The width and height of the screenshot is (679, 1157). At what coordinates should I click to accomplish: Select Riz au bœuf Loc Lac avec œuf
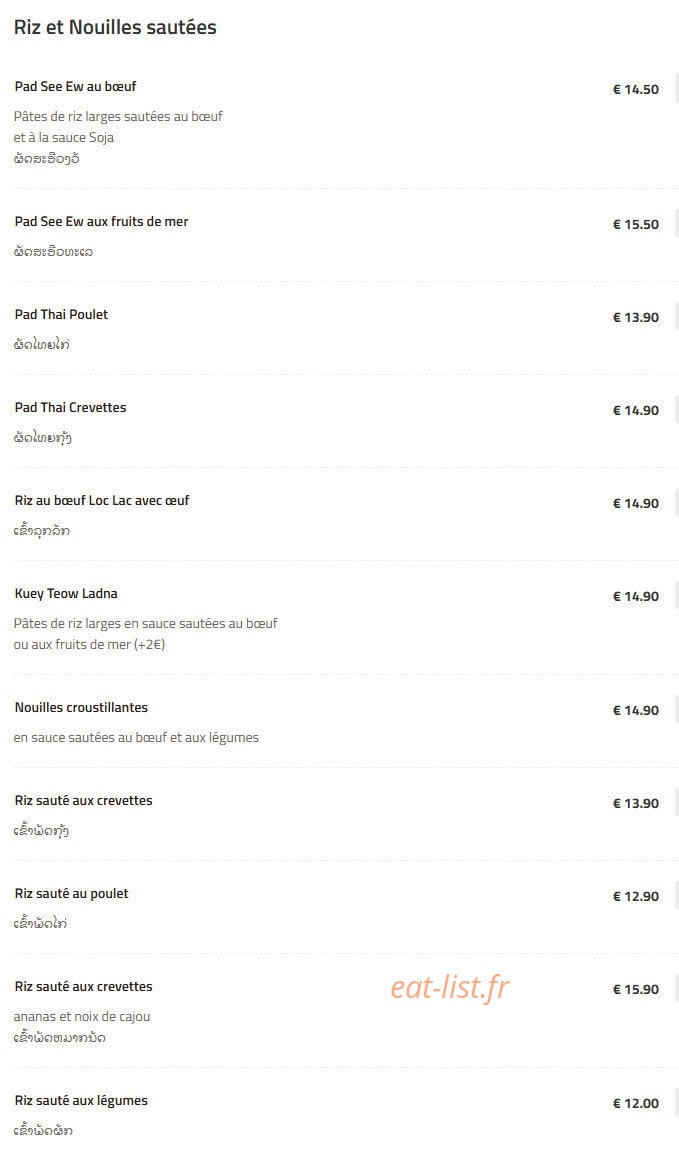(x=102, y=500)
